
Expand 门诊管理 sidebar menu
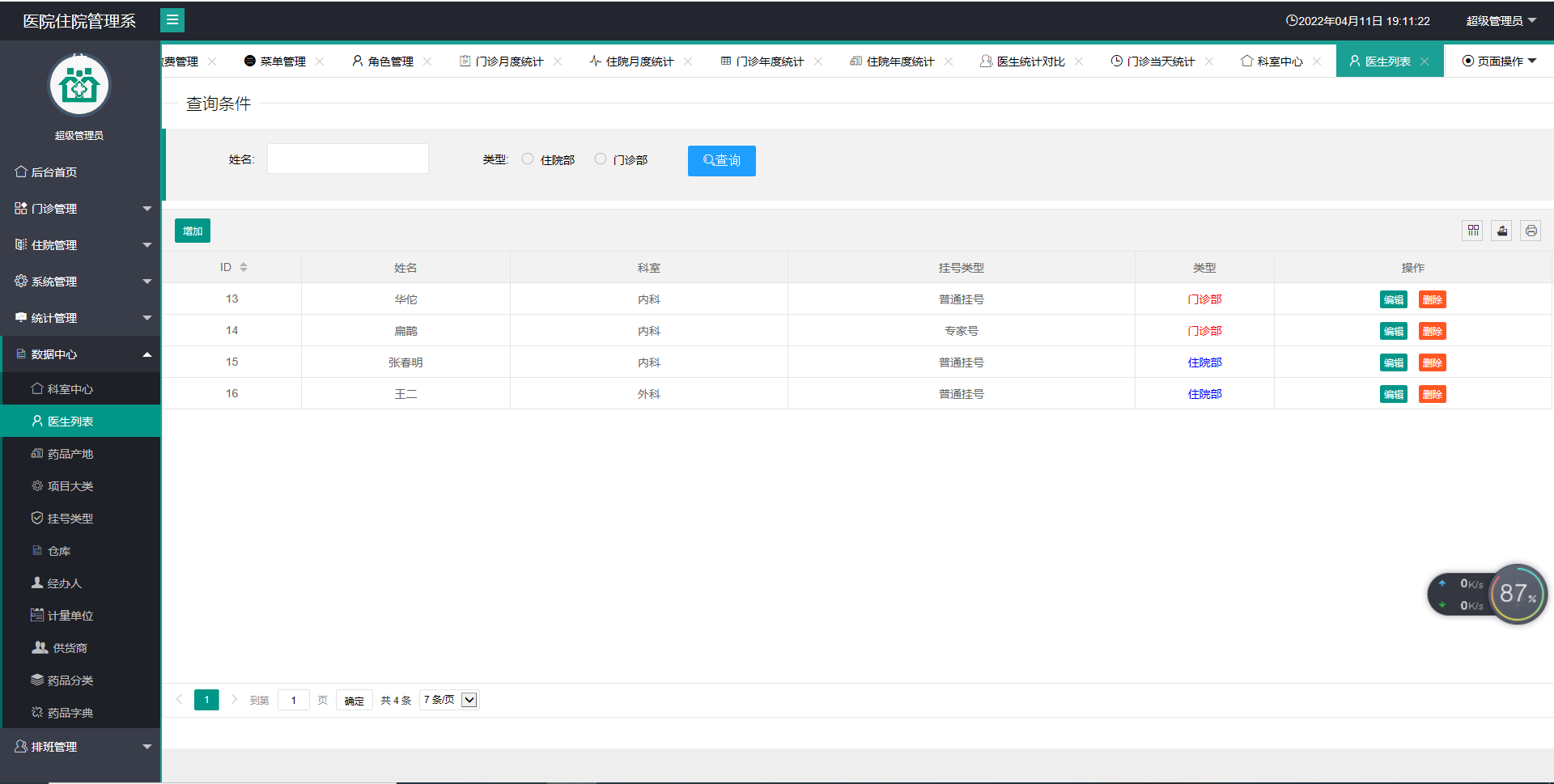(80, 208)
